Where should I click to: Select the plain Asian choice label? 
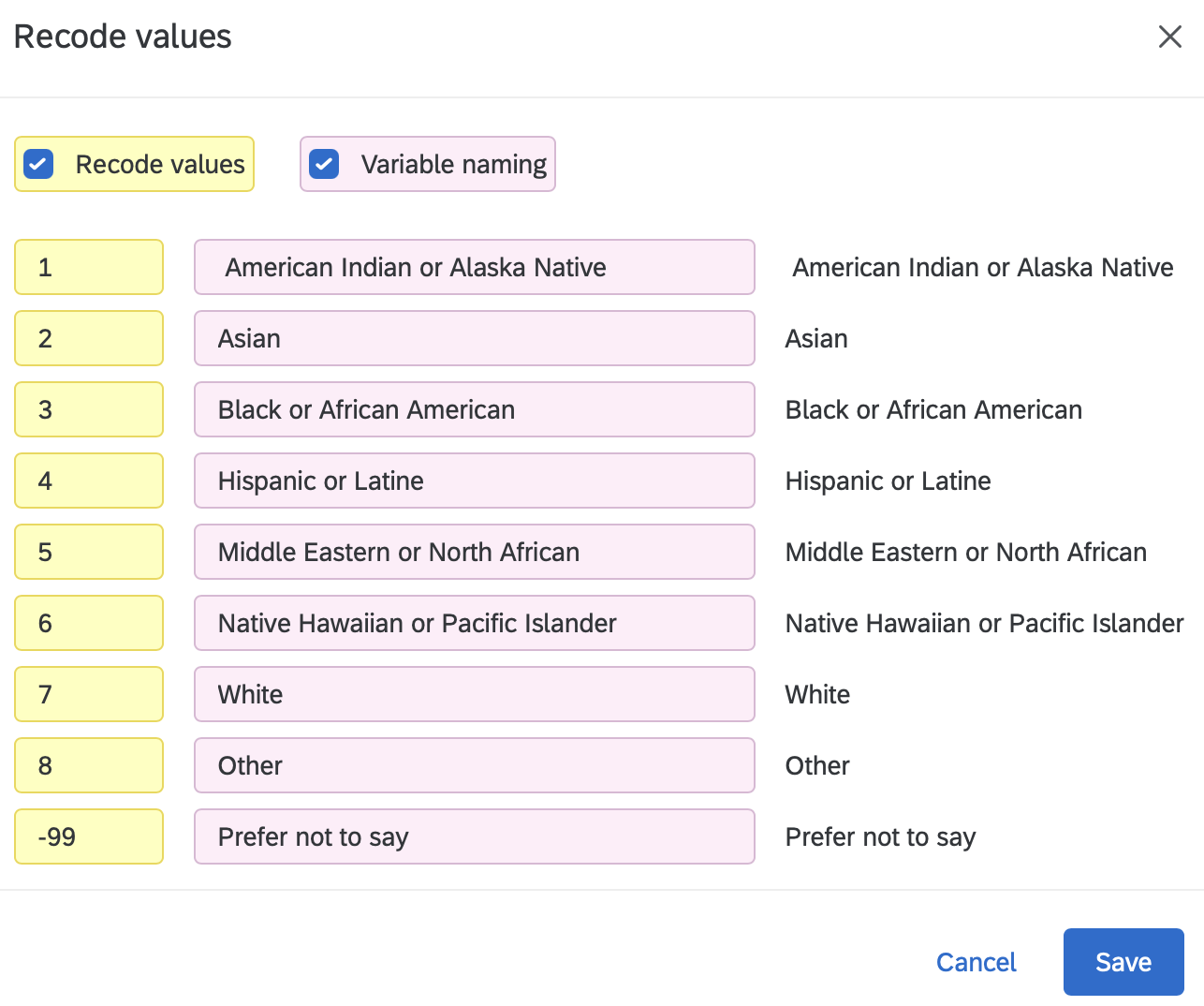(816, 338)
